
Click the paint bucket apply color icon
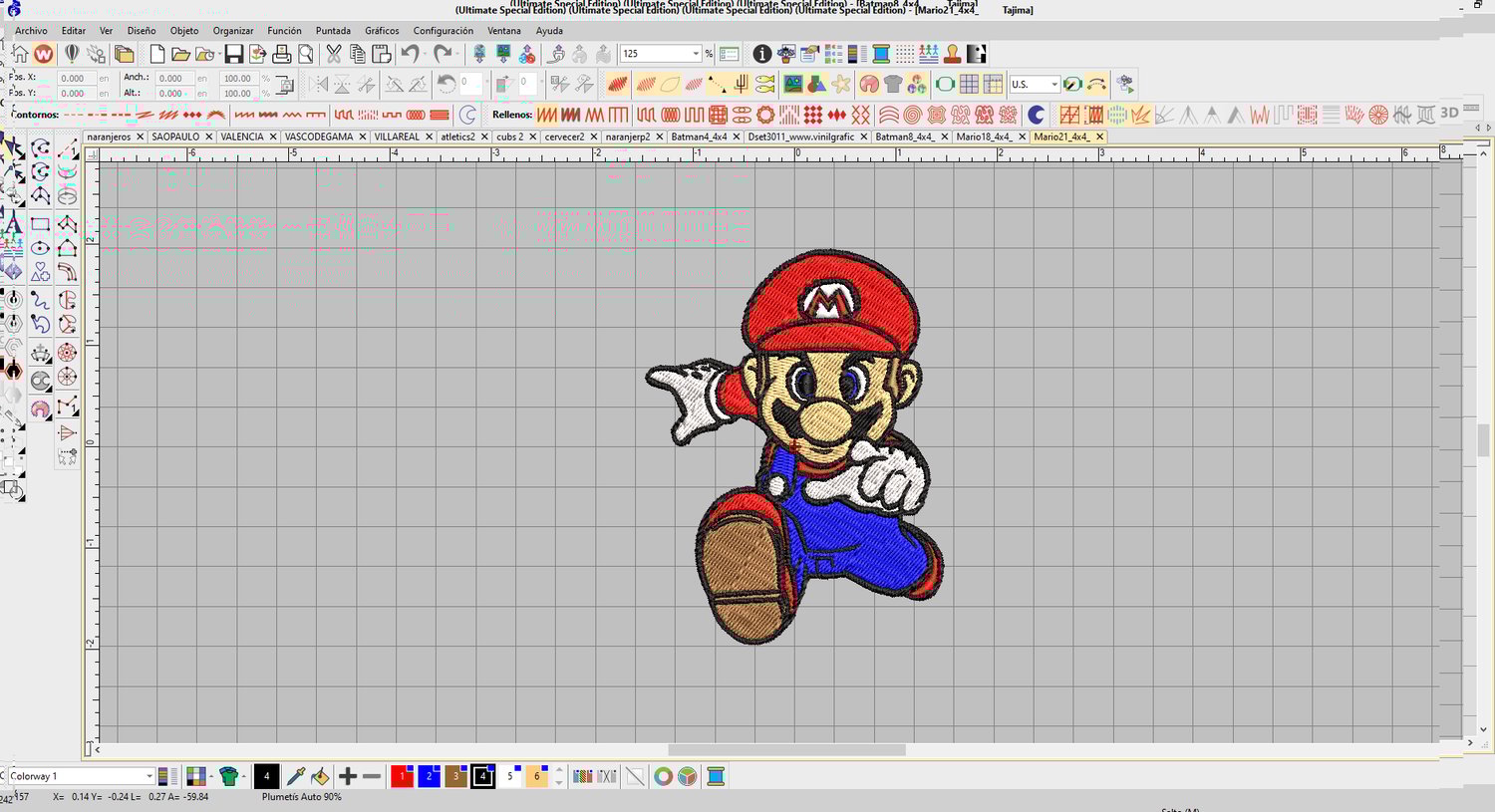(x=320, y=776)
